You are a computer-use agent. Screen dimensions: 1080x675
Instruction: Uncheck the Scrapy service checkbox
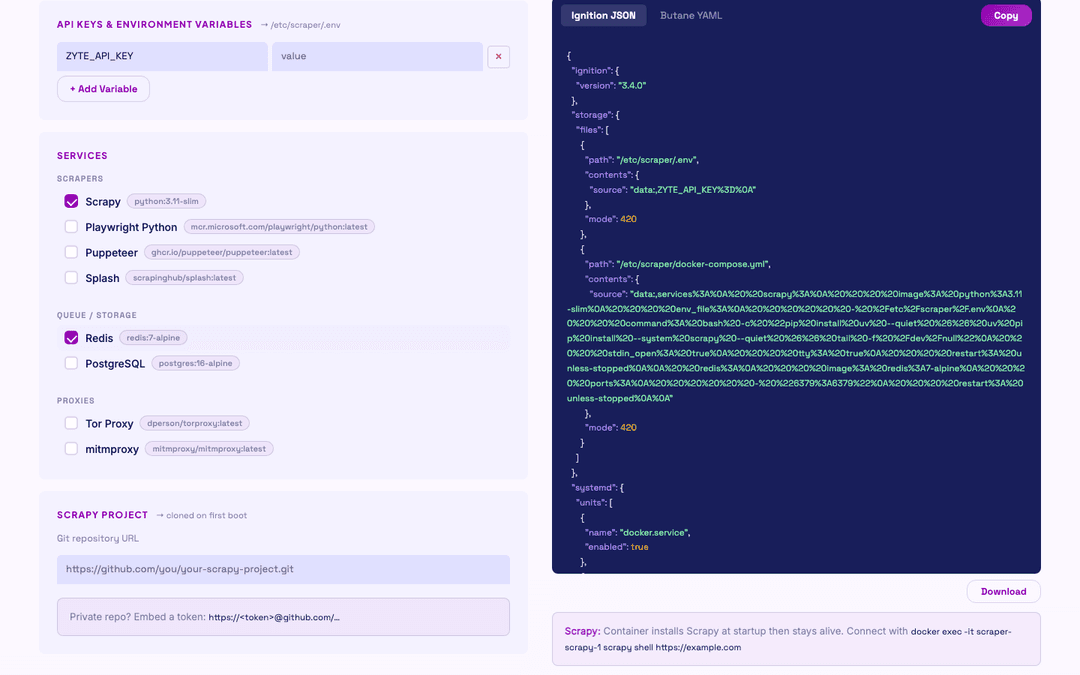[71, 201]
